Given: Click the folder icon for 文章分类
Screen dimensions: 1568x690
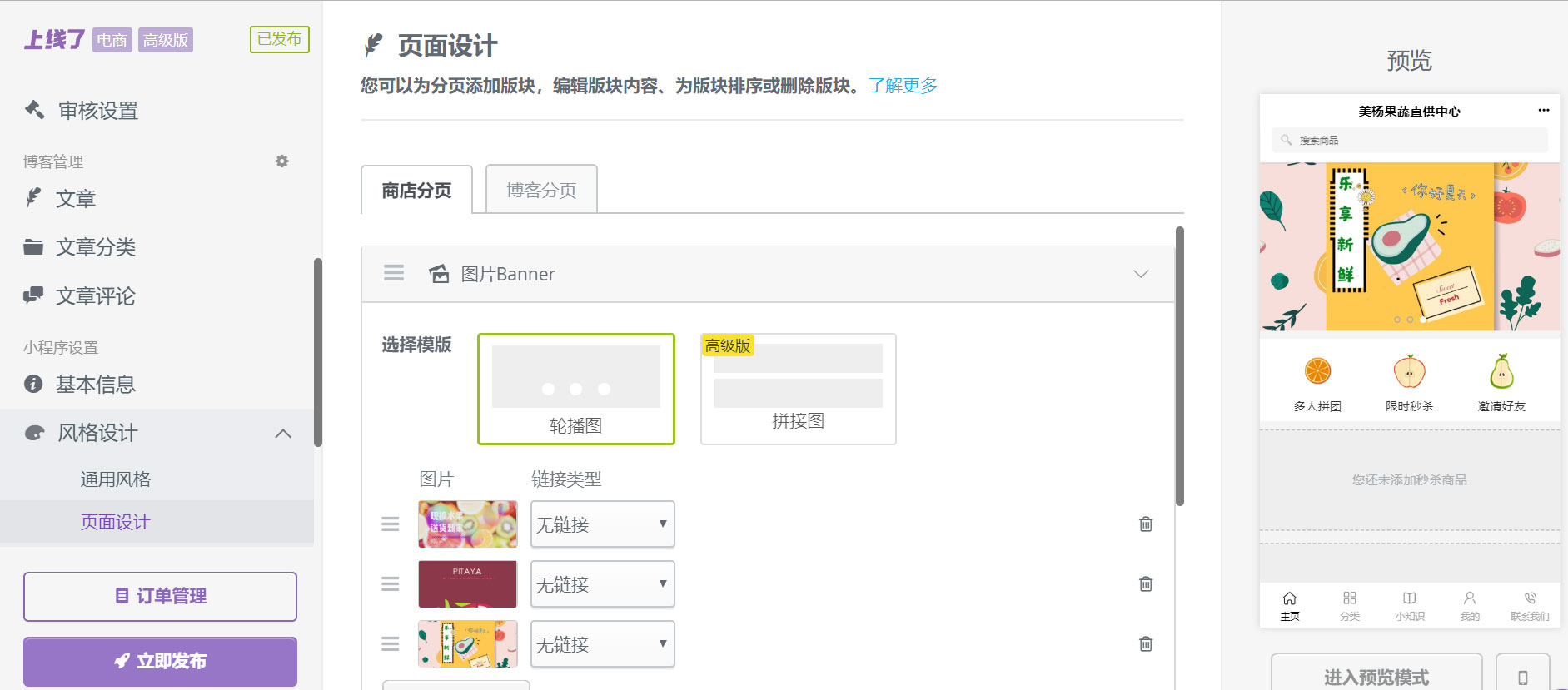Looking at the screenshot, I should [x=33, y=247].
